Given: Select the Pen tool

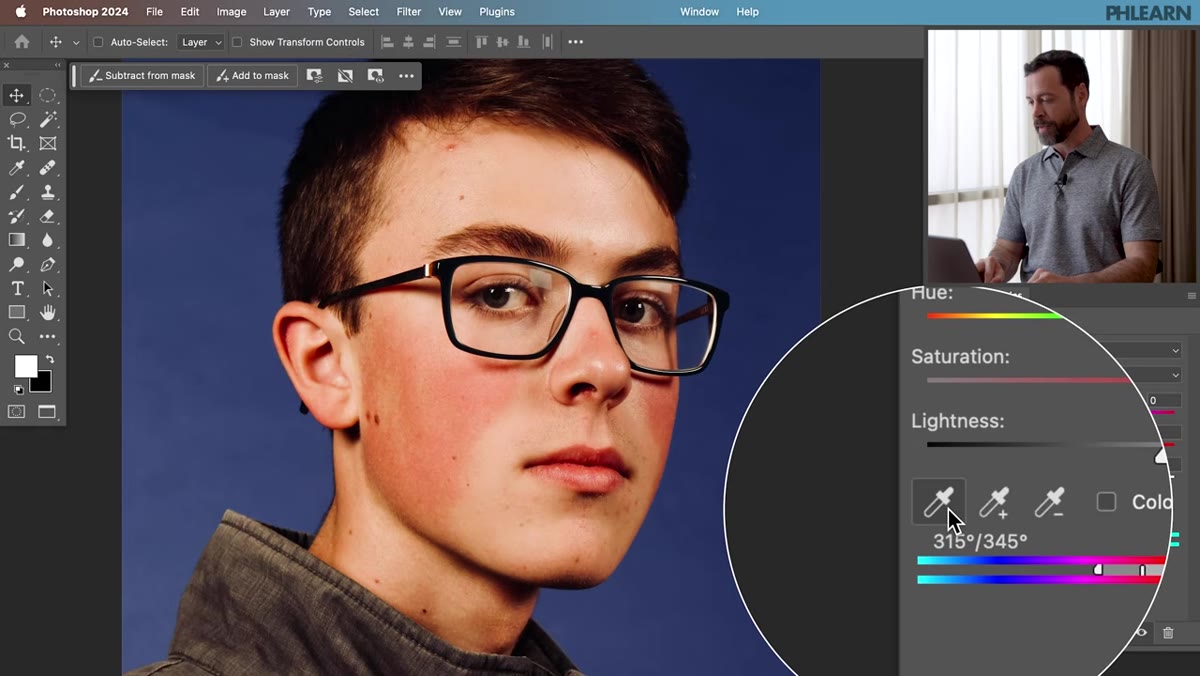Looking at the screenshot, I should coord(47,265).
